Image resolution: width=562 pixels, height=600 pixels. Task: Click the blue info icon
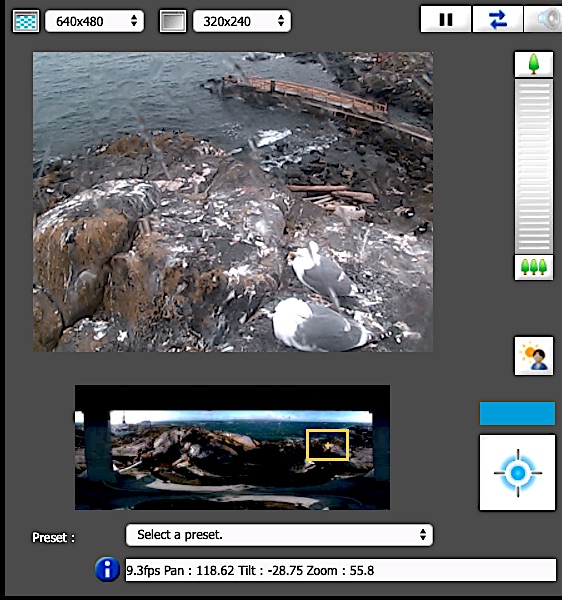pyautogui.click(x=107, y=569)
